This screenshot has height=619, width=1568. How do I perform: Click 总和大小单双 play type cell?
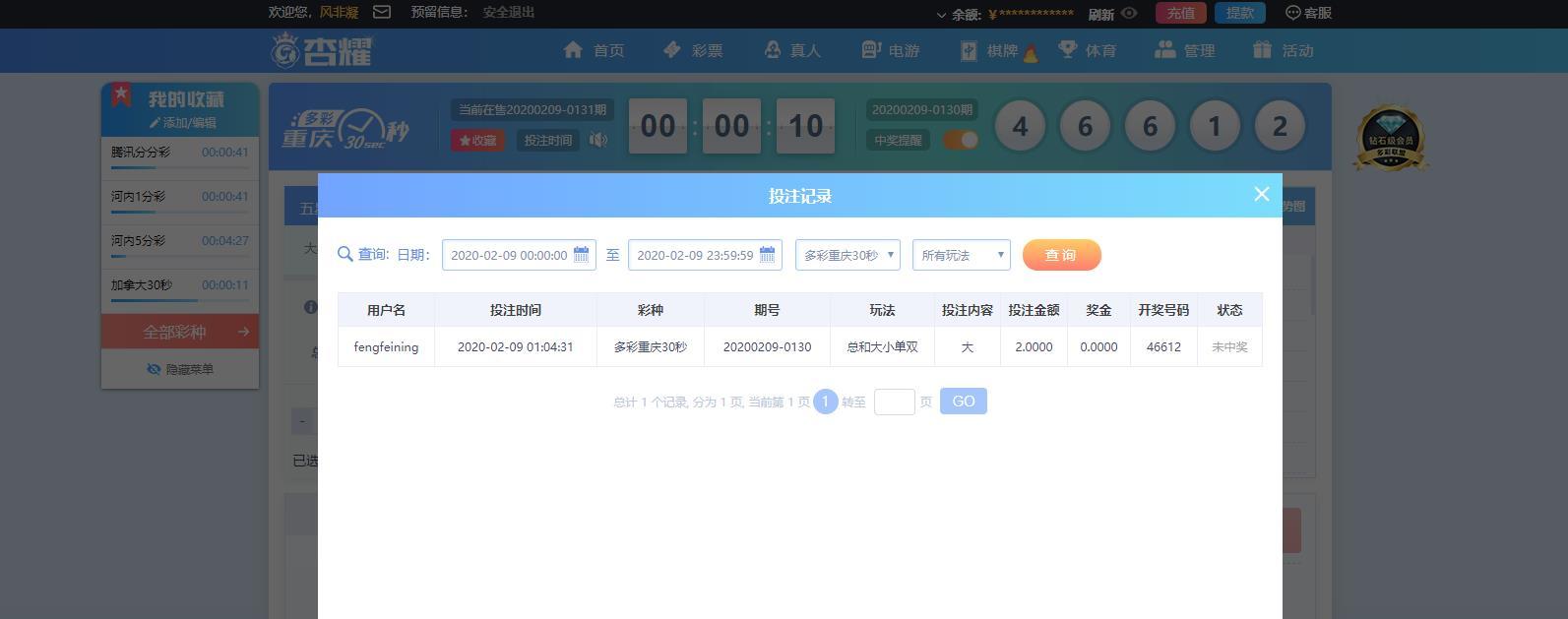click(882, 347)
